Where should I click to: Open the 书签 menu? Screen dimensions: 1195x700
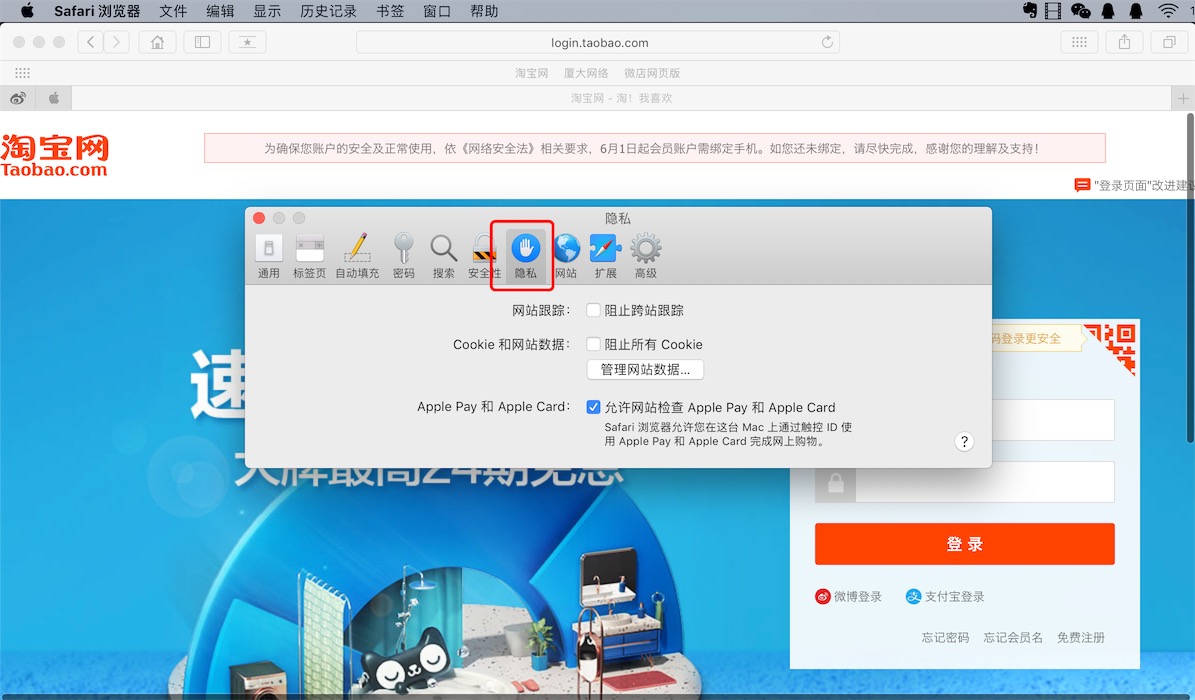pos(390,11)
